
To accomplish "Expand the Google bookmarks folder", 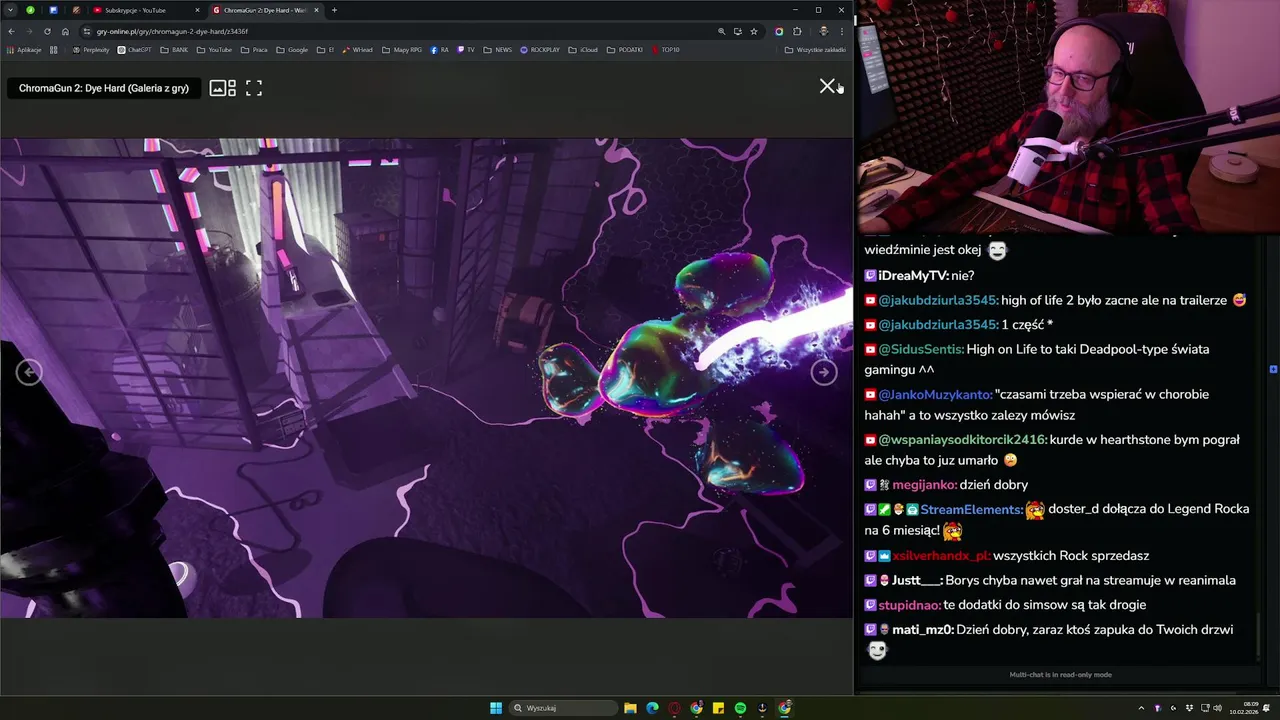I will pos(292,49).
